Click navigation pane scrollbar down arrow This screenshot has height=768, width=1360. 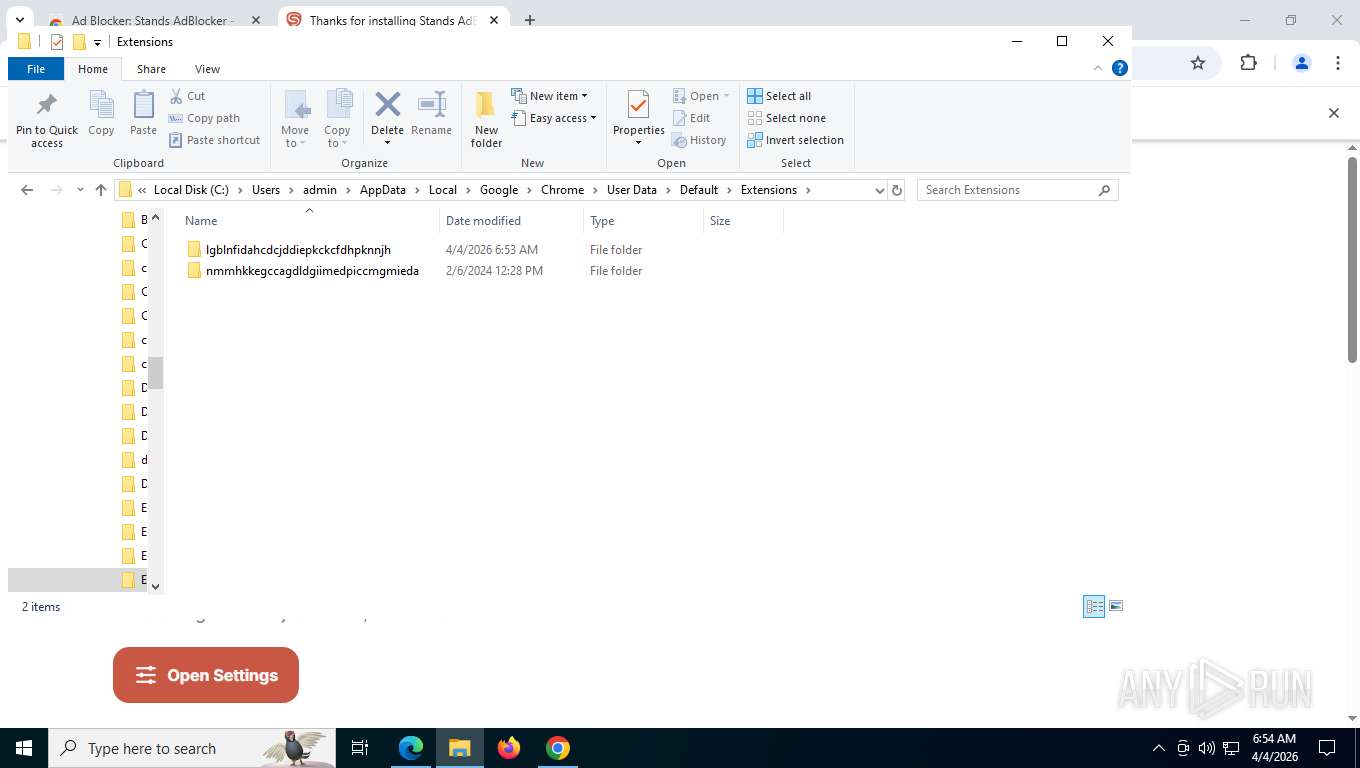click(155, 586)
